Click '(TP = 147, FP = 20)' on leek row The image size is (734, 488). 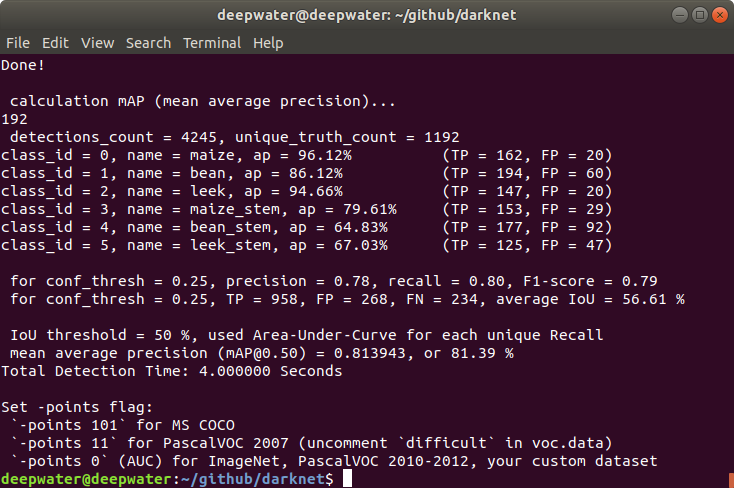(527, 191)
